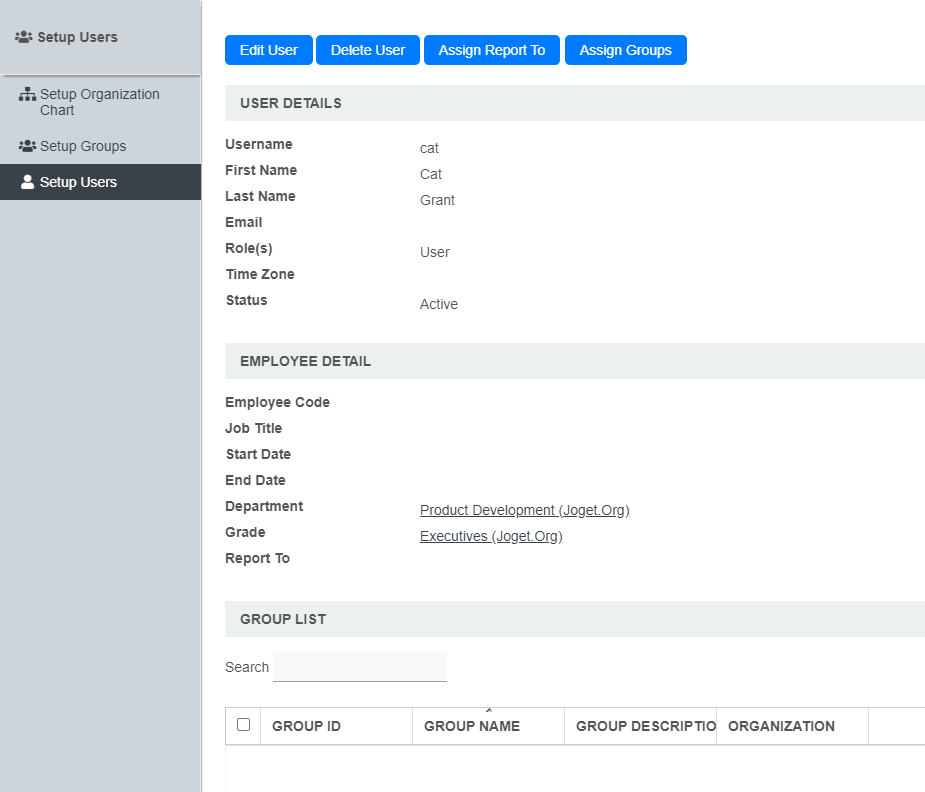The height and width of the screenshot is (792, 925).
Task: Open the Product Development (Joget.Org) department link
Action: tap(524, 510)
